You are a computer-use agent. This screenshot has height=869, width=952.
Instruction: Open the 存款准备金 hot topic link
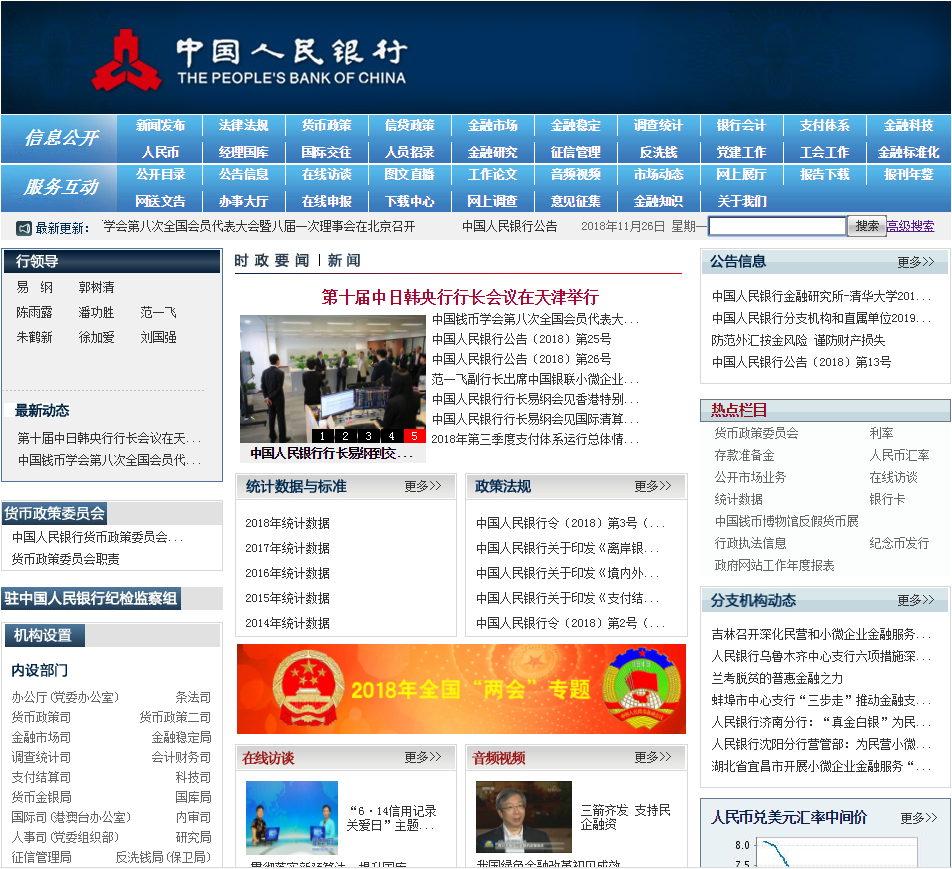pyautogui.click(x=744, y=455)
